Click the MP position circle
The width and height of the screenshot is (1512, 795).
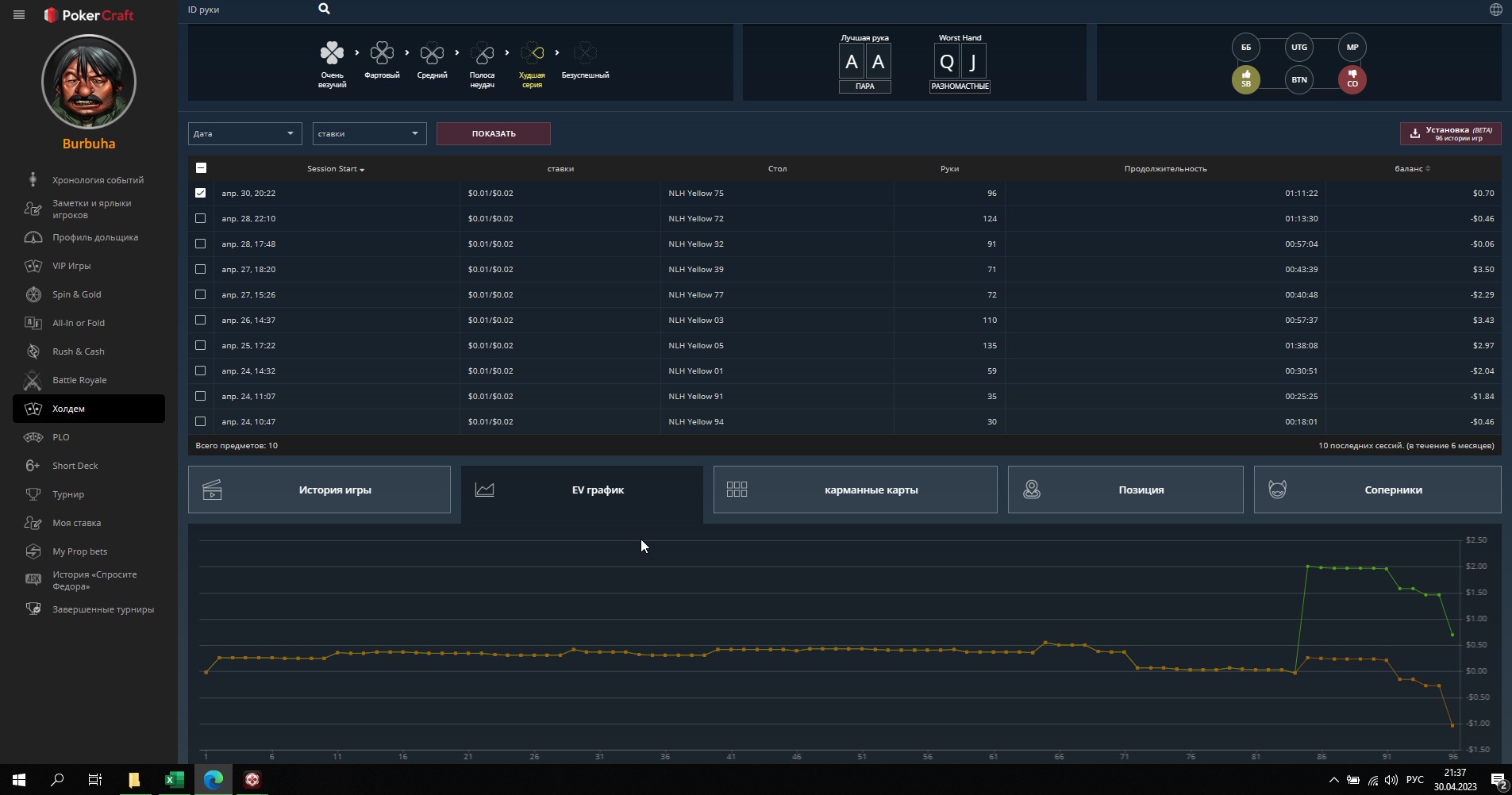pyautogui.click(x=1352, y=47)
